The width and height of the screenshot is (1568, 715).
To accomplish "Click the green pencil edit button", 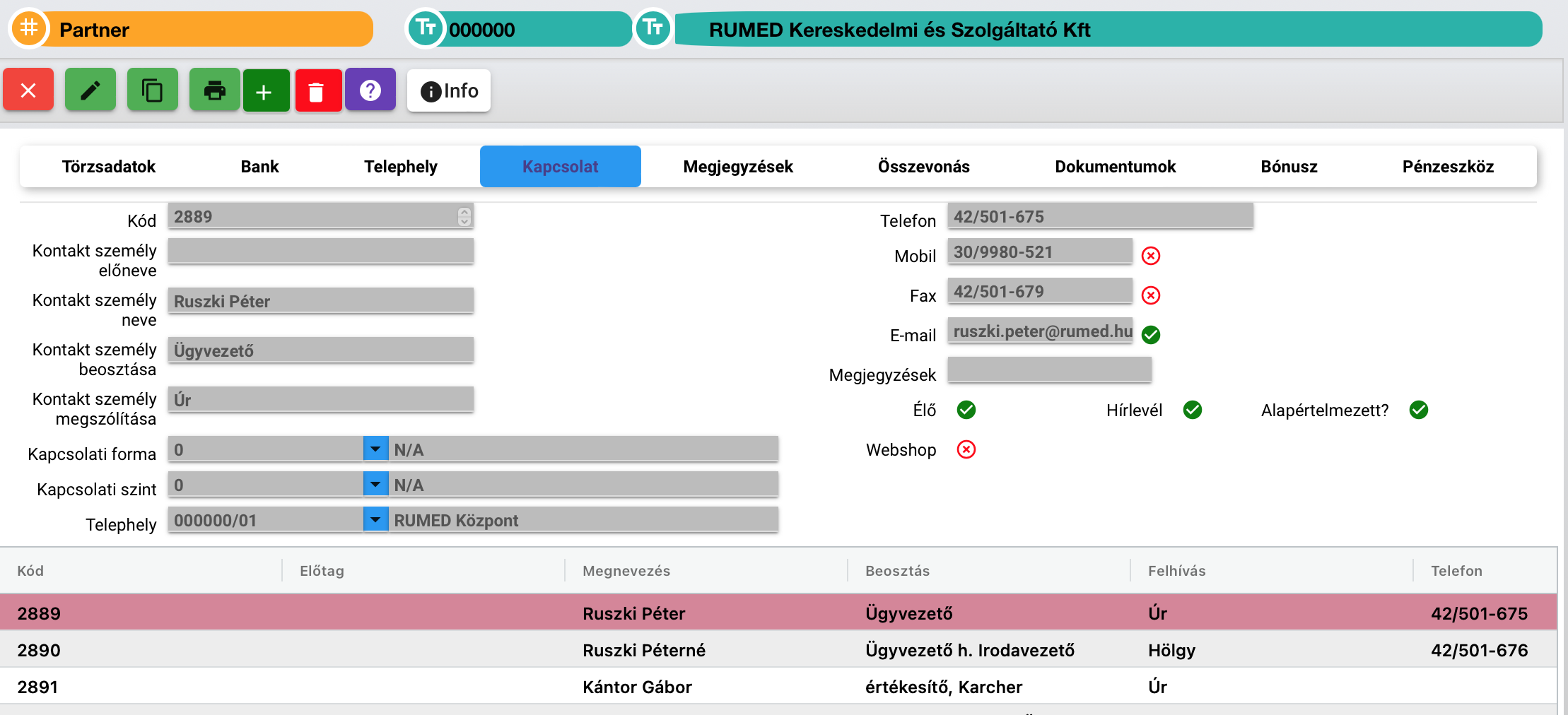I will click(90, 90).
